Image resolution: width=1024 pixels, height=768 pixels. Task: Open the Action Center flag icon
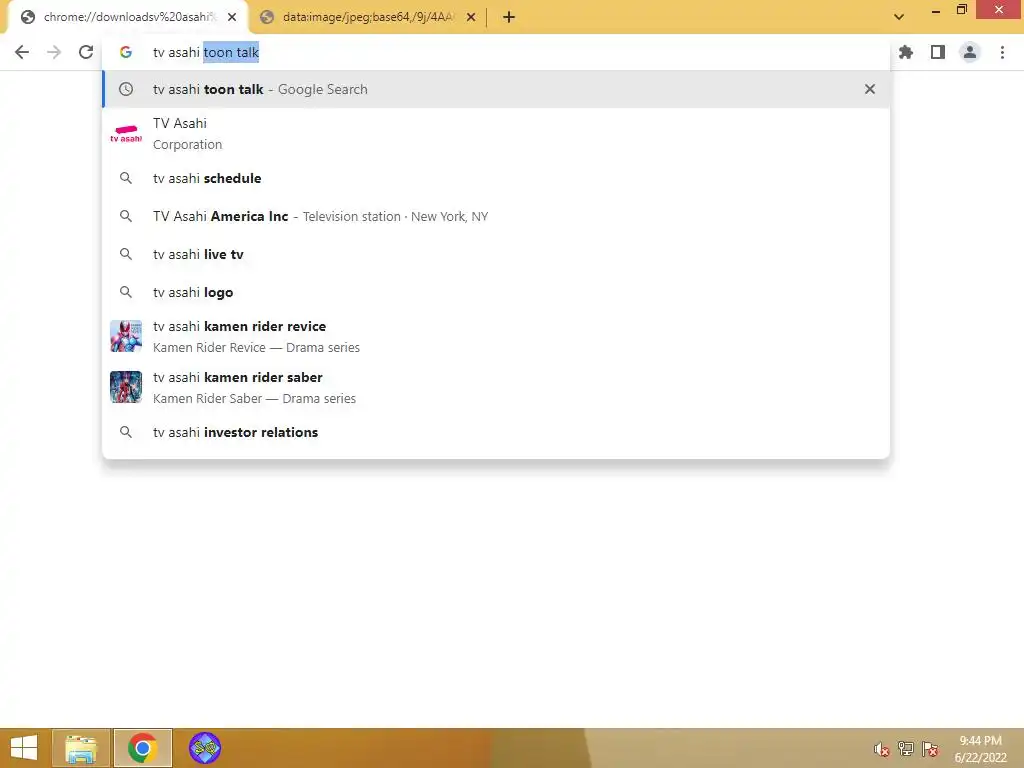pos(930,749)
